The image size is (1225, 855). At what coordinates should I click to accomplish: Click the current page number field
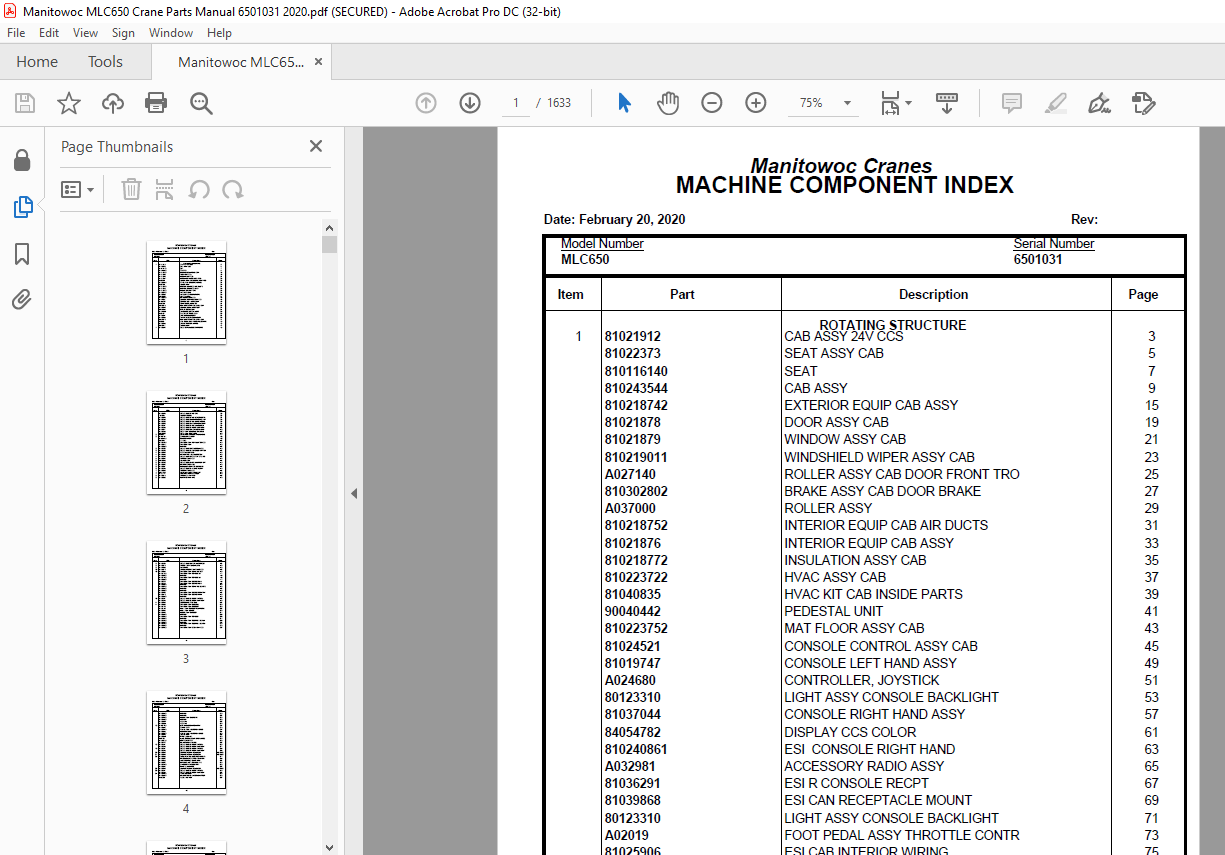(x=515, y=103)
